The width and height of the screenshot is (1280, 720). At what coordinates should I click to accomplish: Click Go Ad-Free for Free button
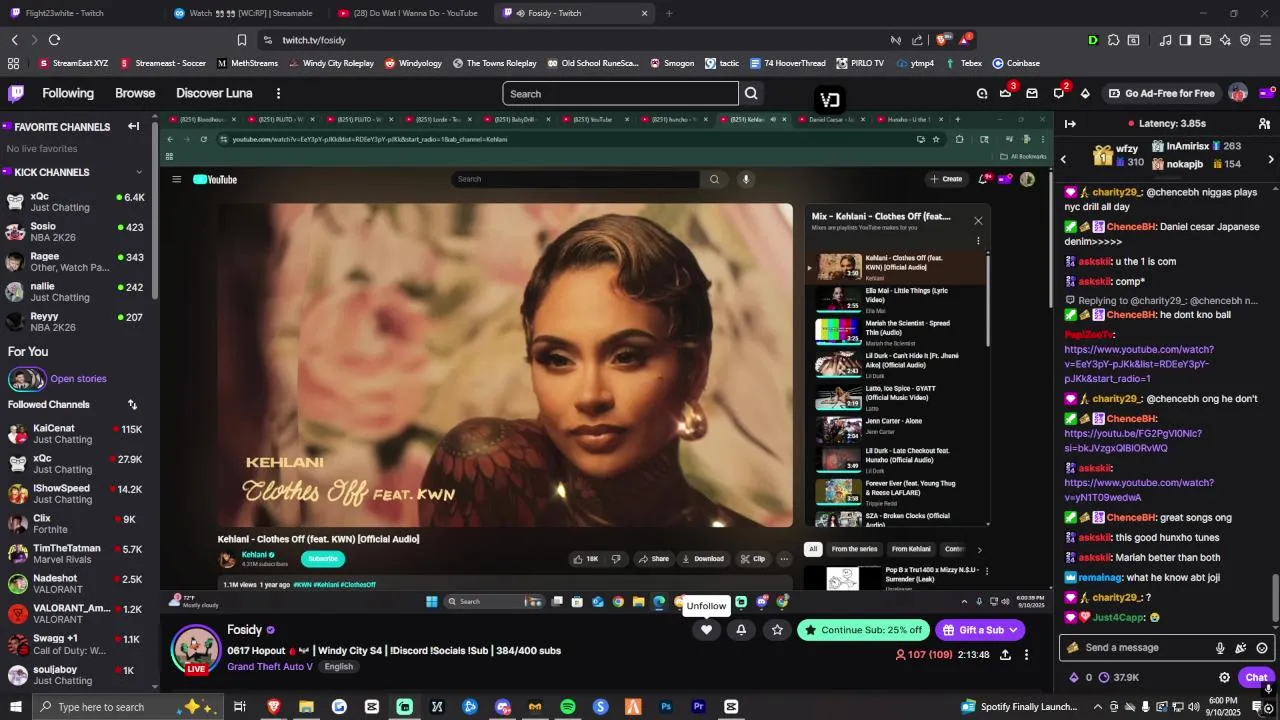coord(1160,93)
